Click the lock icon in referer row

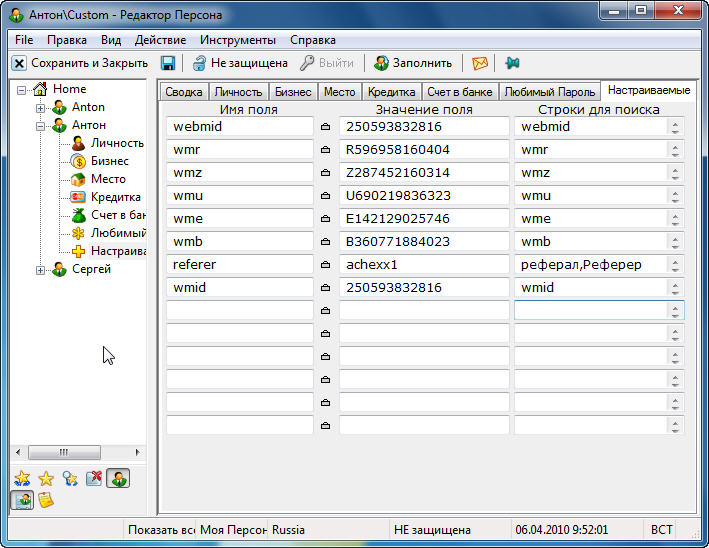click(x=325, y=265)
